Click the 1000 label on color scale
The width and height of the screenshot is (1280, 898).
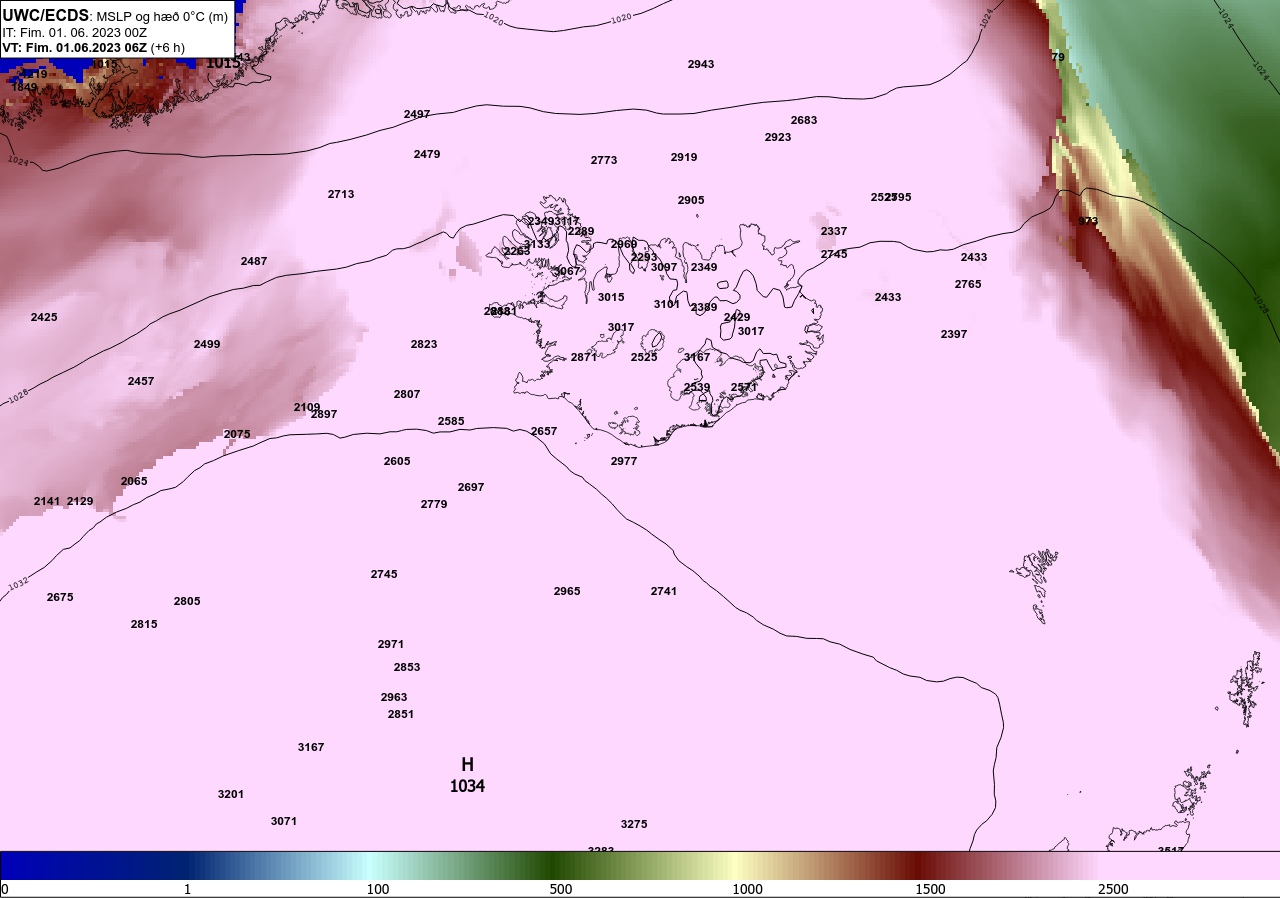pyautogui.click(x=747, y=889)
